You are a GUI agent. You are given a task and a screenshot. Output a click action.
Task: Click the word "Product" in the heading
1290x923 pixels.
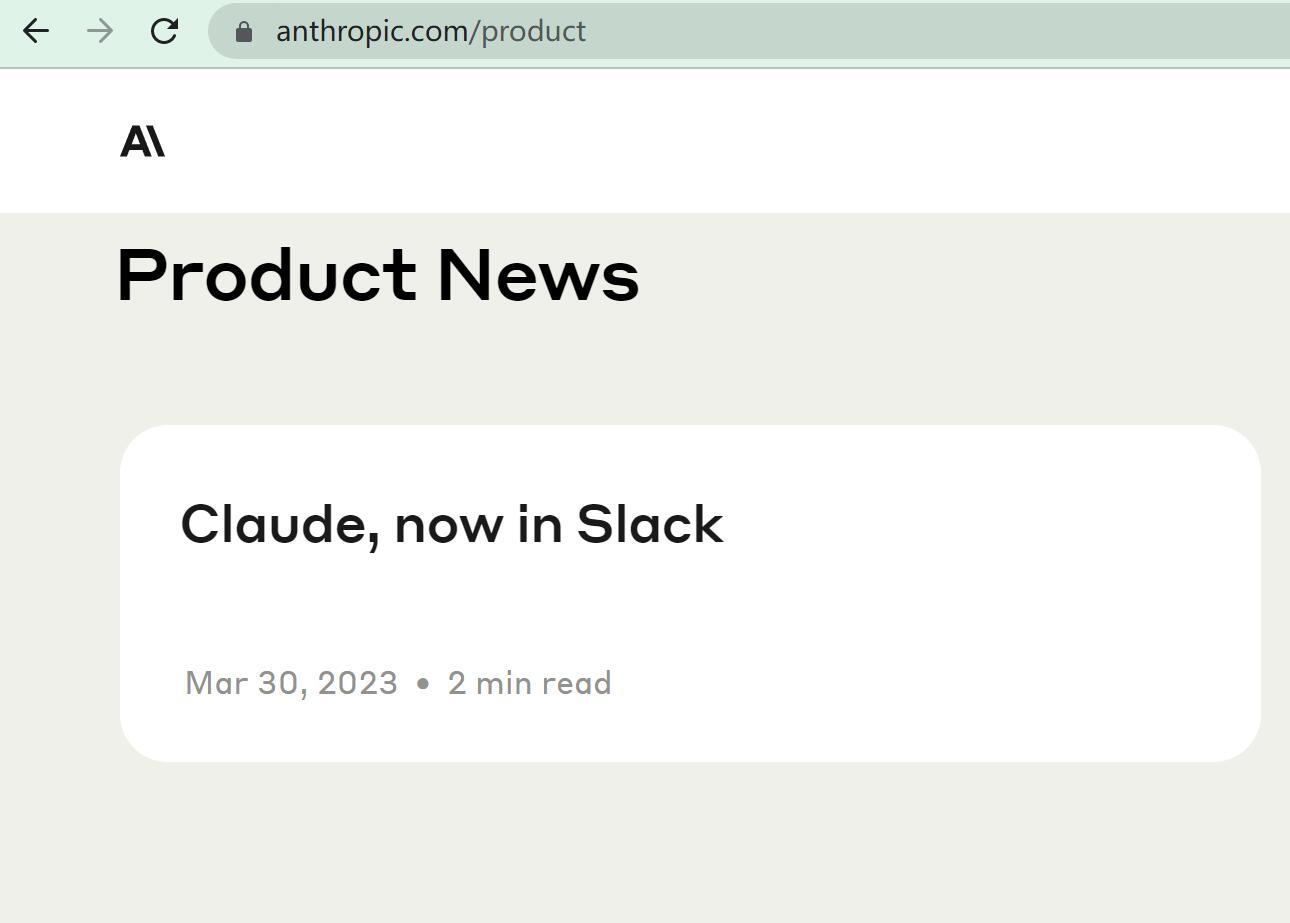click(x=267, y=276)
